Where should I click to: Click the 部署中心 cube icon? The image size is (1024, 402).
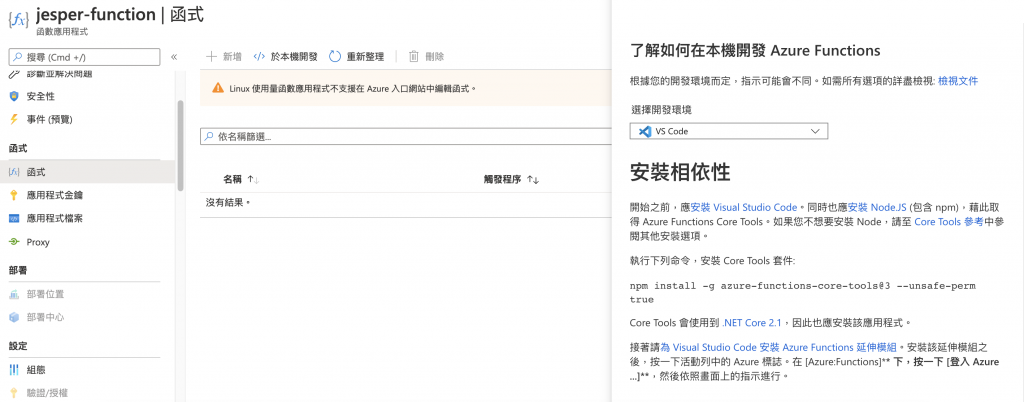click(x=14, y=317)
